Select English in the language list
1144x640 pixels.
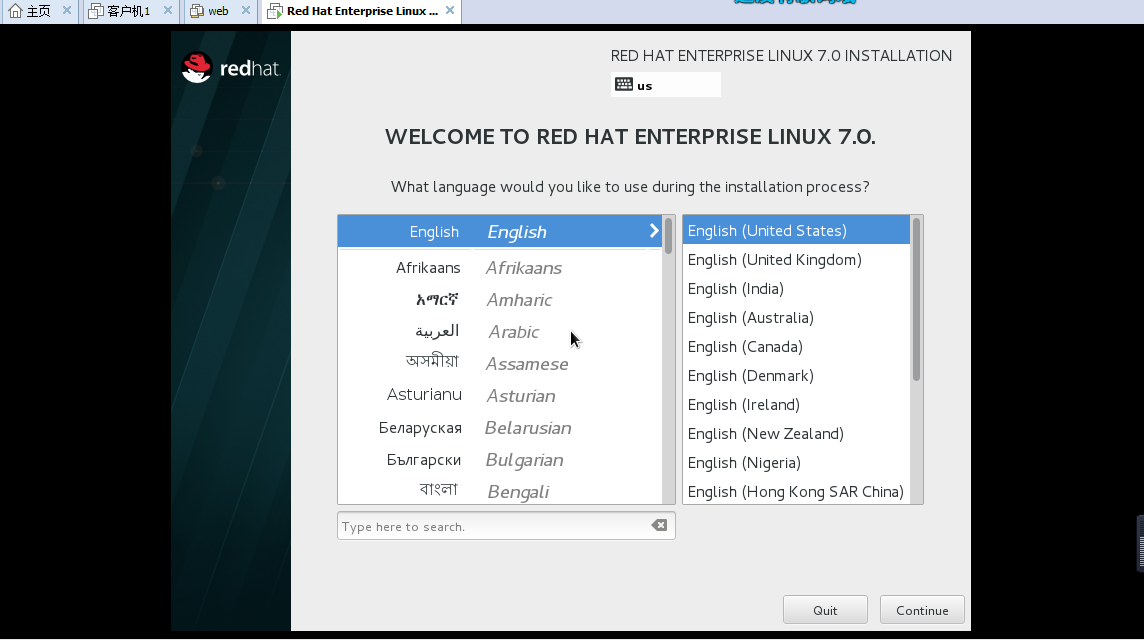point(500,231)
